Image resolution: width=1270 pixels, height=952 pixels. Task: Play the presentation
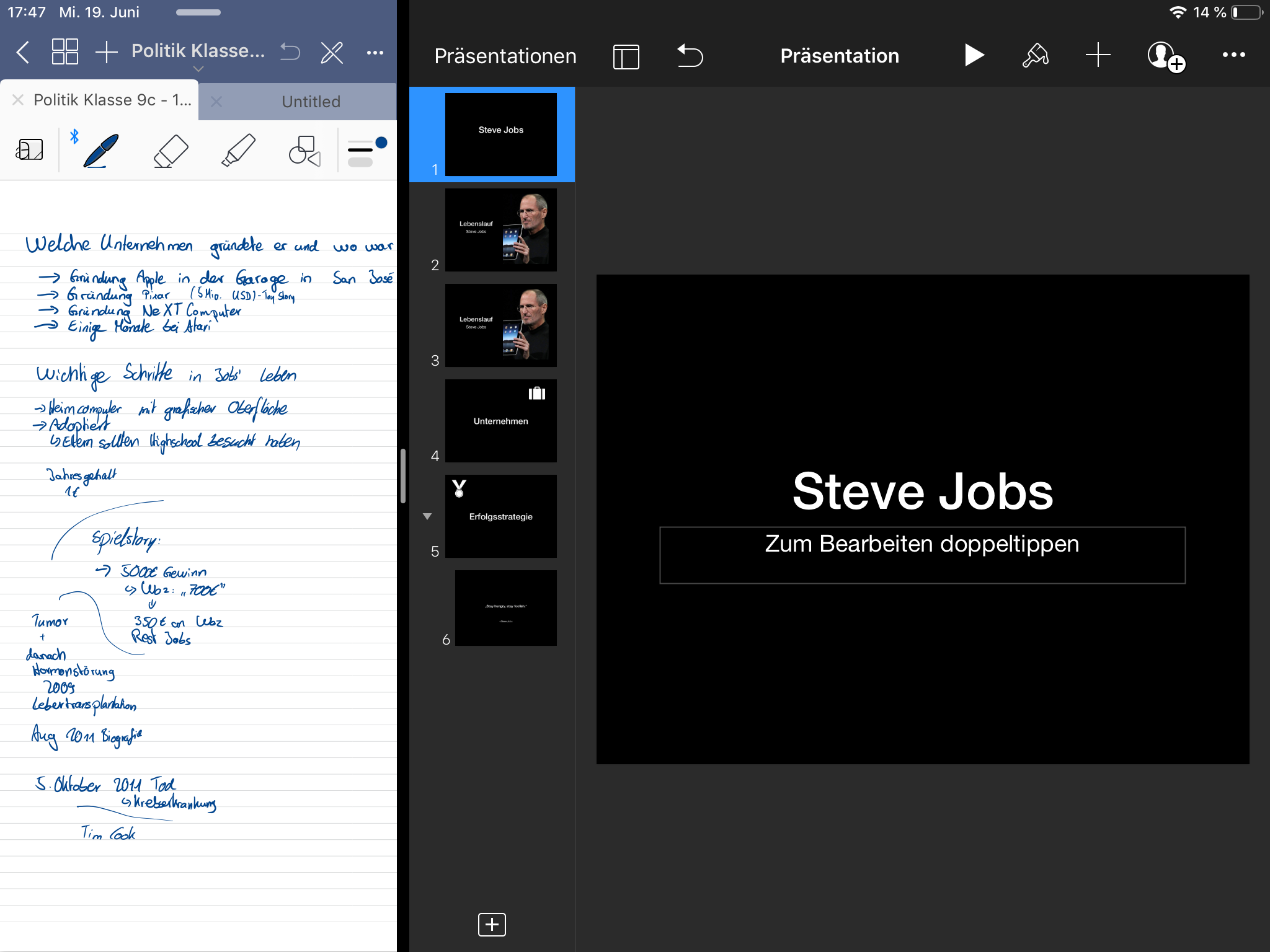click(x=974, y=55)
